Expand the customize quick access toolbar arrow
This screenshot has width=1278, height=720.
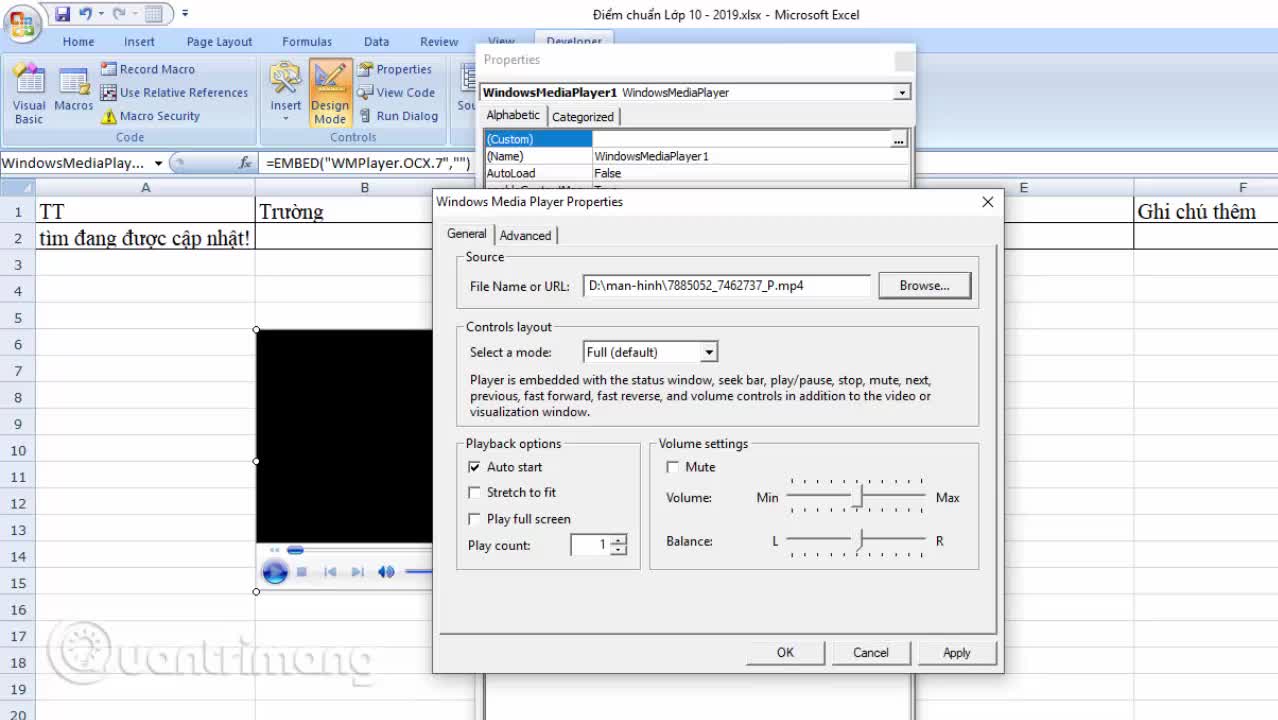[185, 14]
